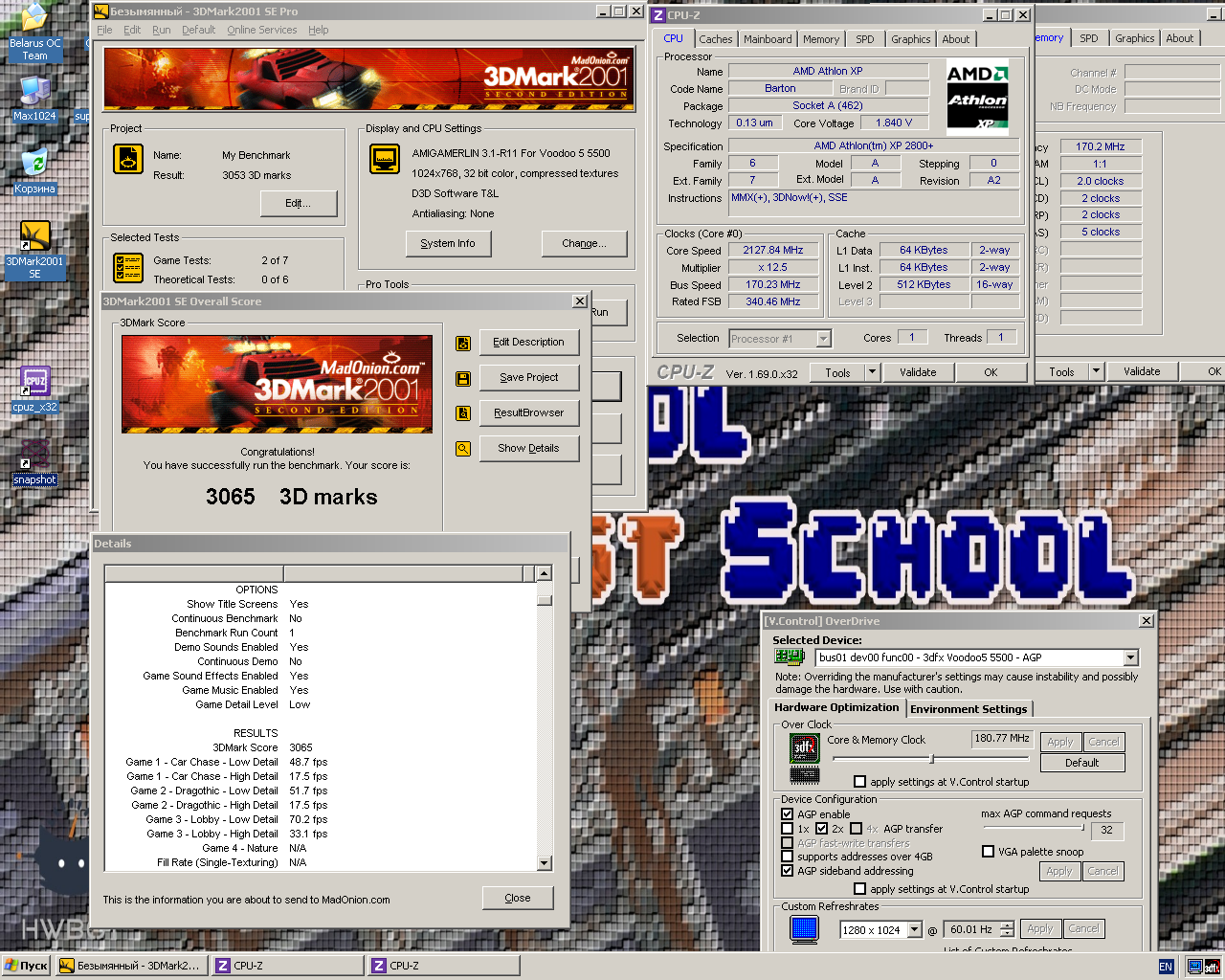Image resolution: width=1225 pixels, height=980 pixels.
Task: Open the Processor #1 selection dropdown
Action: [823, 339]
